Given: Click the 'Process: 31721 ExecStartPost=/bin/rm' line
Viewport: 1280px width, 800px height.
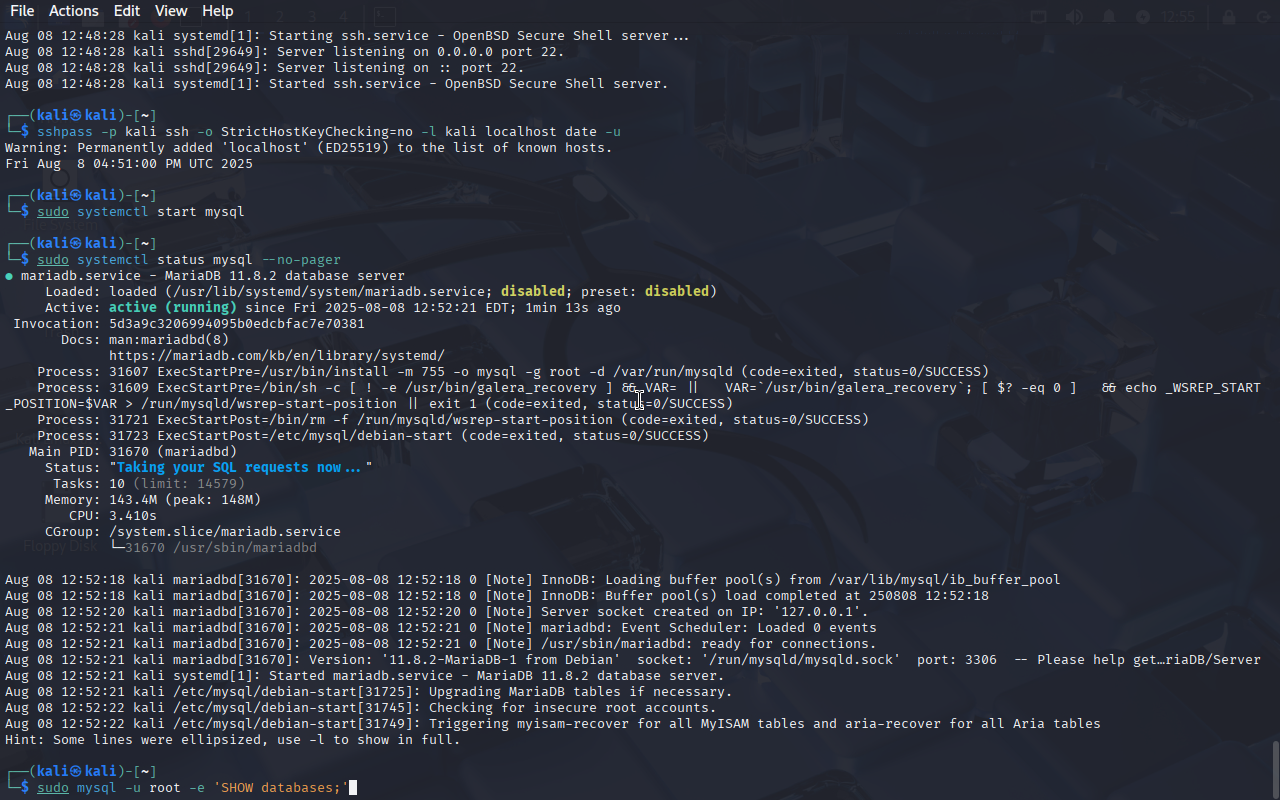Looking at the screenshot, I should pos(453,419).
